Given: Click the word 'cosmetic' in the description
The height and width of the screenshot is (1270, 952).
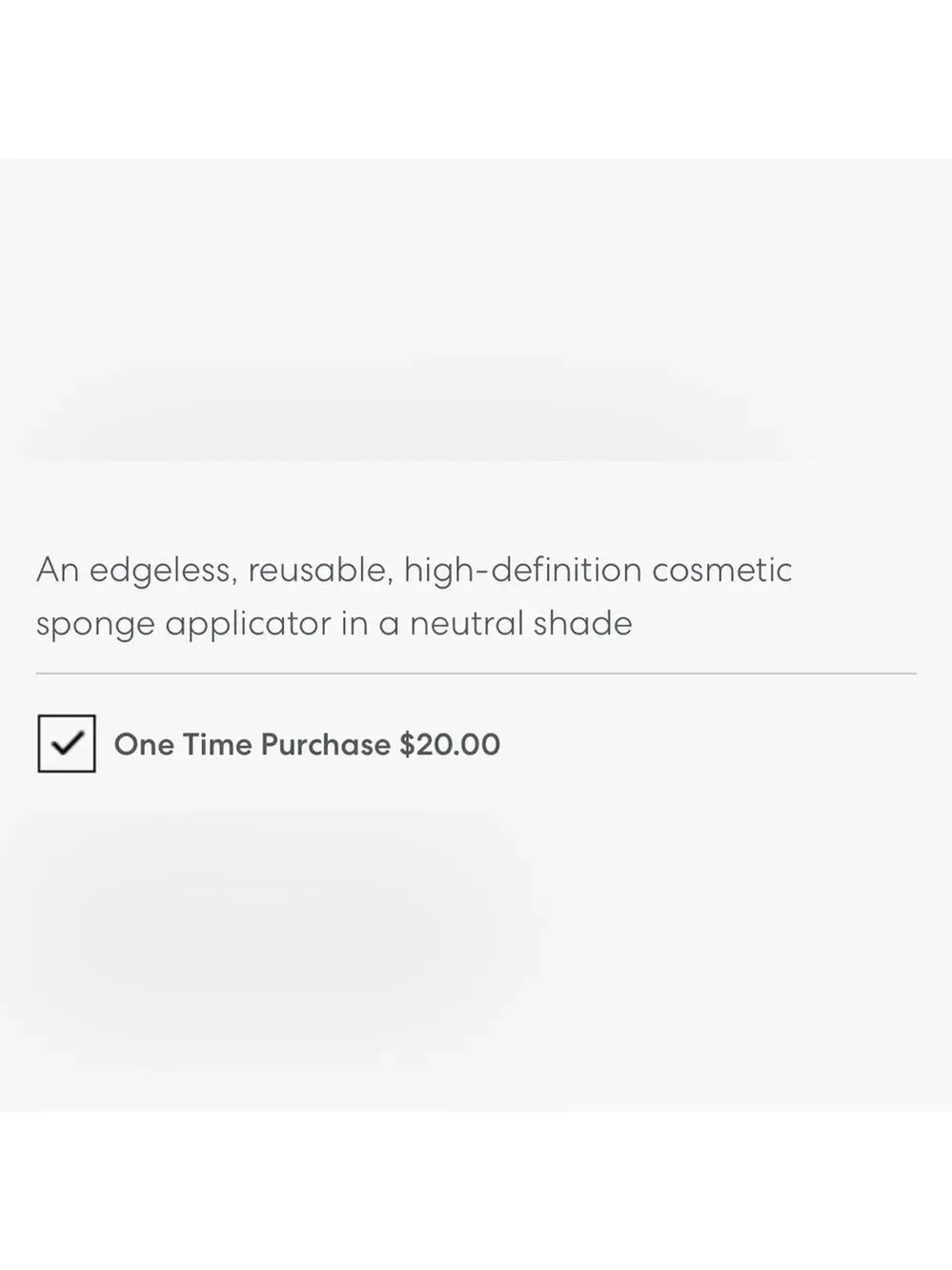Looking at the screenshot, I should click(722, 570).
